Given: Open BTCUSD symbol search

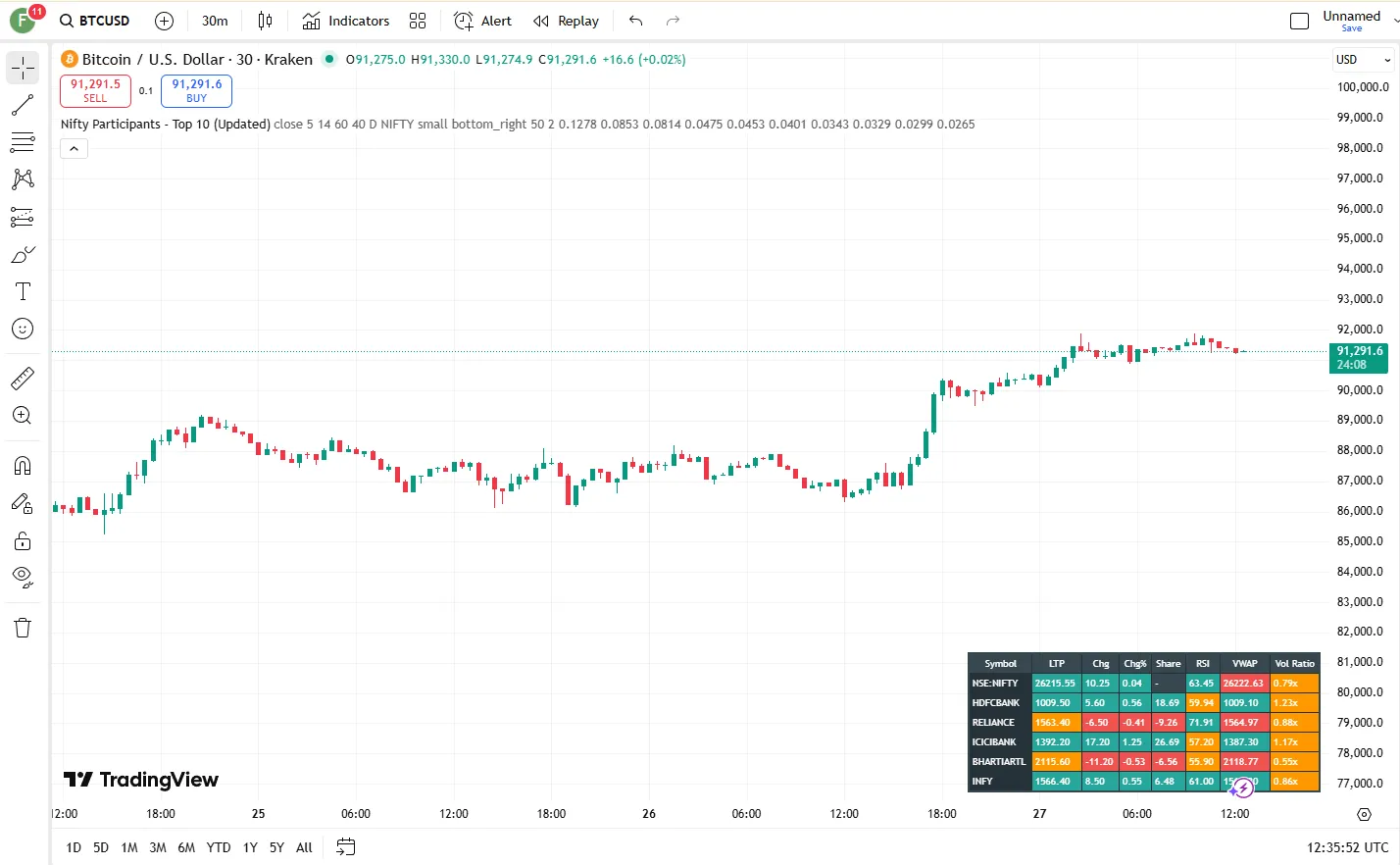Looking at the screenshot, I should click(95, 21).
